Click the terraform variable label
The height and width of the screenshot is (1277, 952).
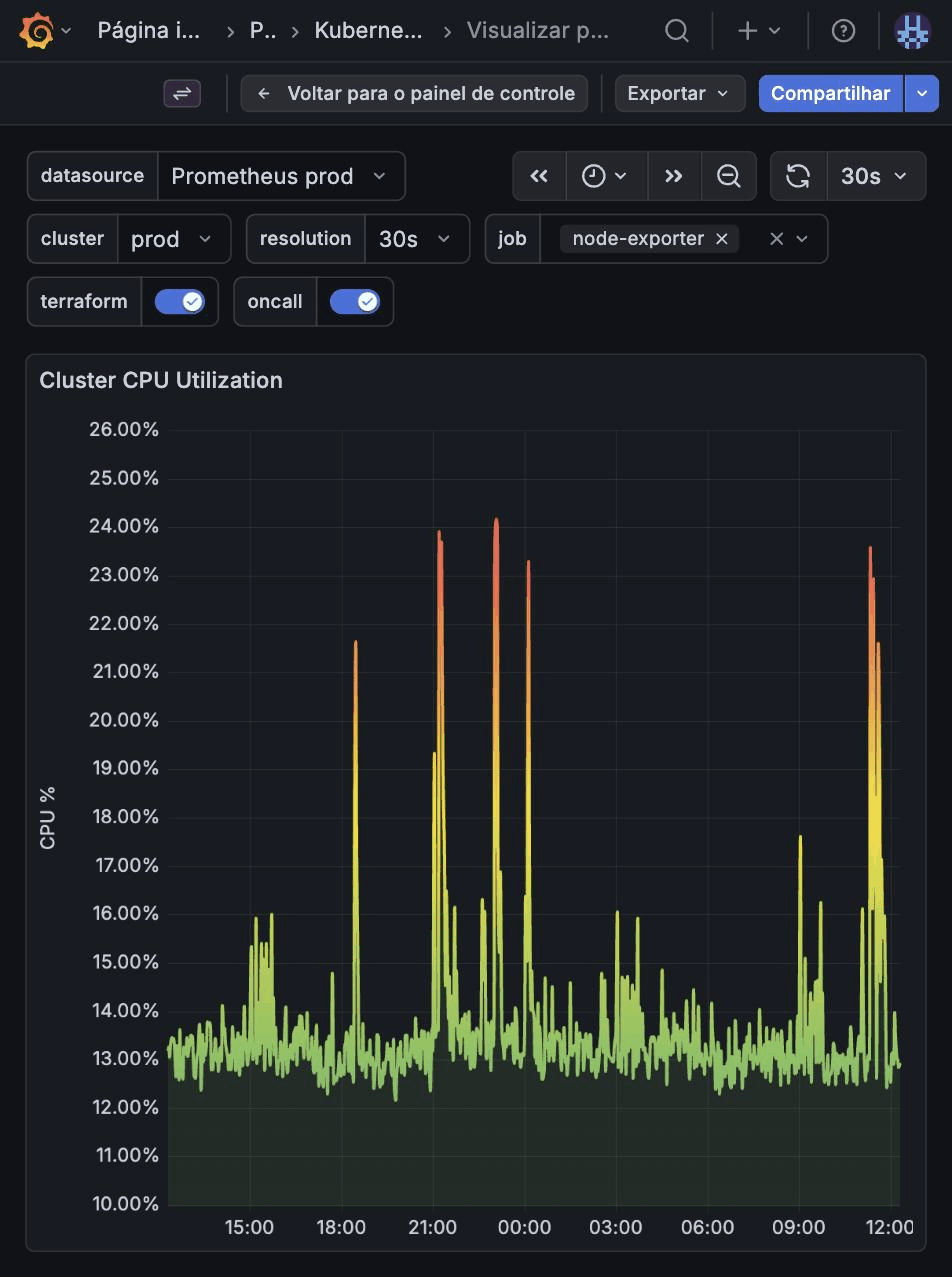click(x=84, y=301)
